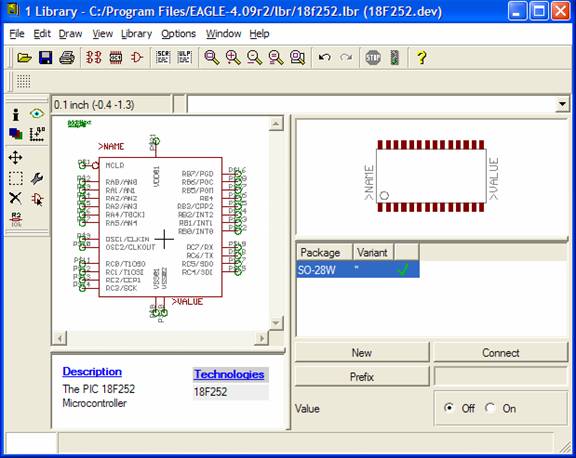576x458 pixels.
Task: Select the Add gate tool
Action: pos(37,199)
